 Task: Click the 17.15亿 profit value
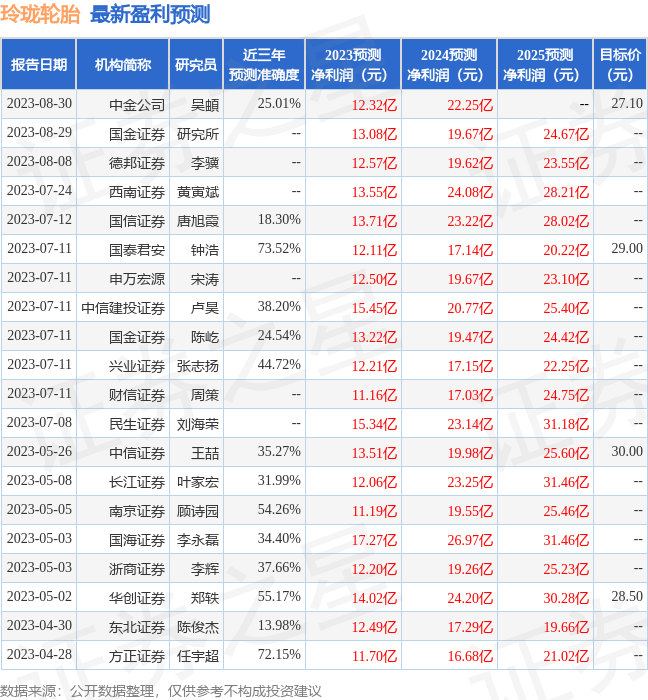pos(470,367)
